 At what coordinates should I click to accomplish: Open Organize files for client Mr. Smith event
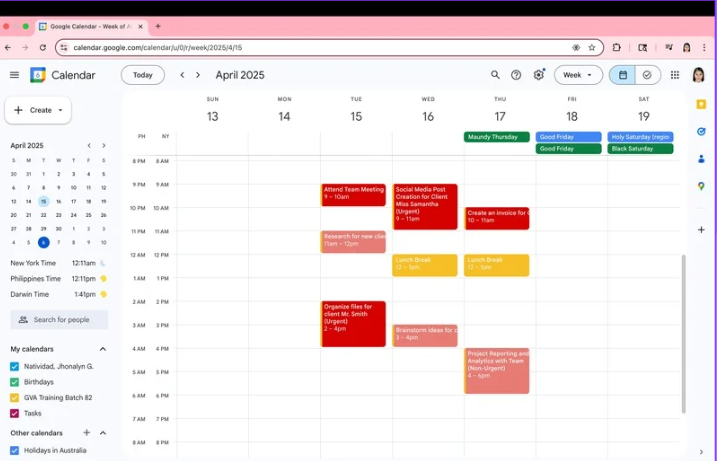(353, 324)
